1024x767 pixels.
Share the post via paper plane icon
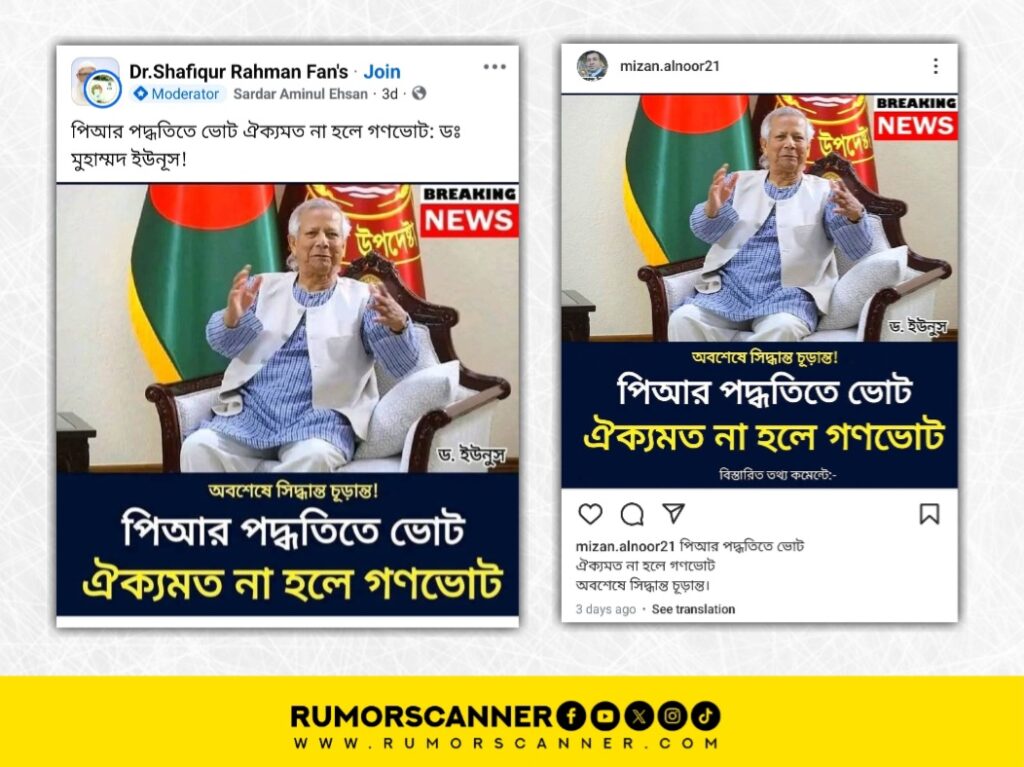coord(673,513)
